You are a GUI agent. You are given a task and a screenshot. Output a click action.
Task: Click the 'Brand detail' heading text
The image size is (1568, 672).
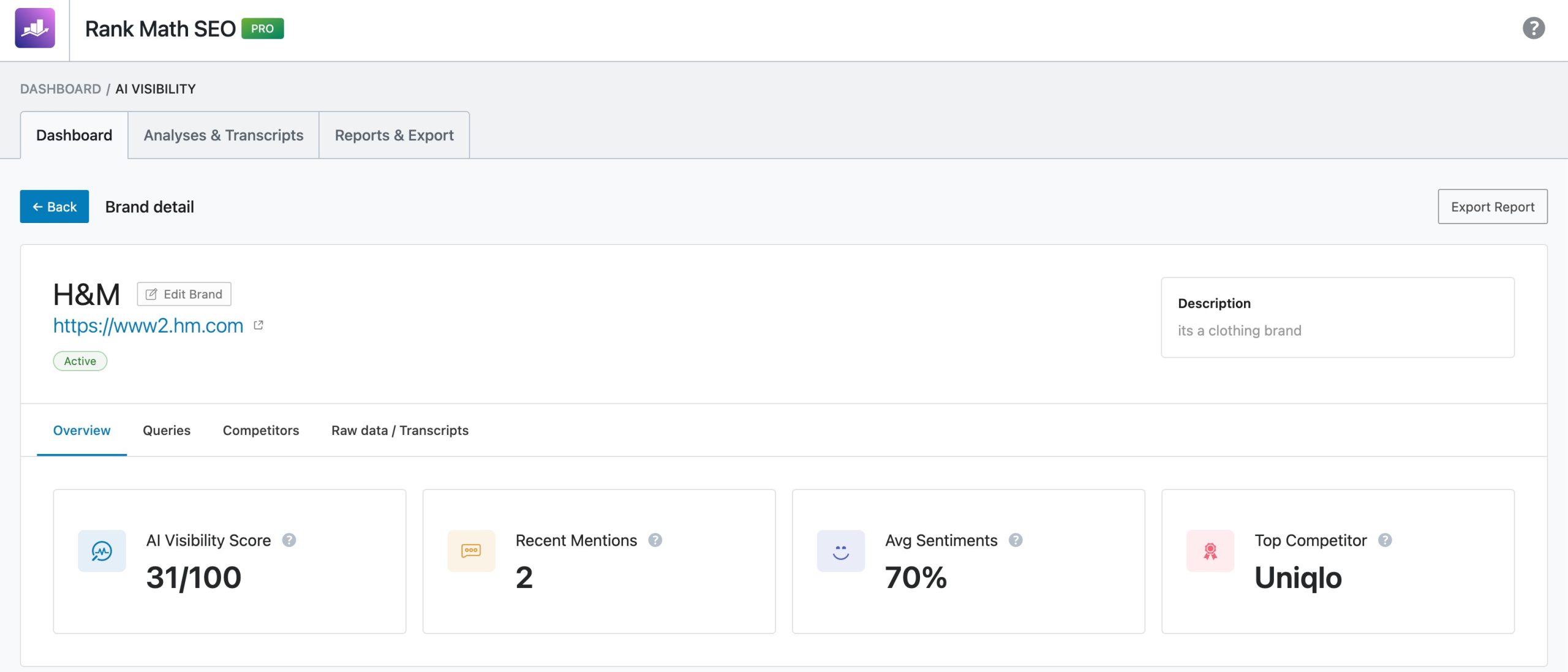(x=149, y=207)
